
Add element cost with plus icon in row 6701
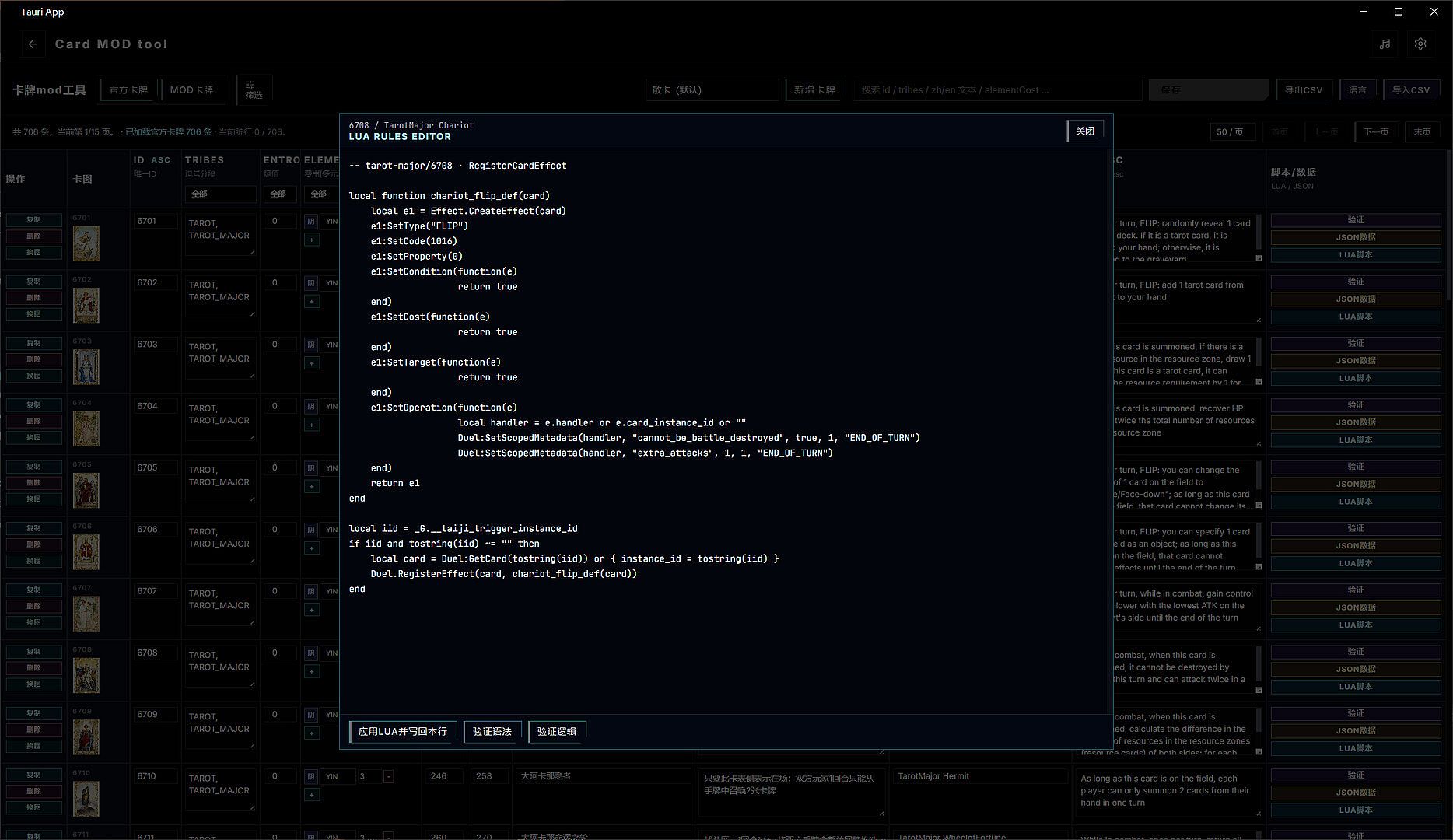311,240
